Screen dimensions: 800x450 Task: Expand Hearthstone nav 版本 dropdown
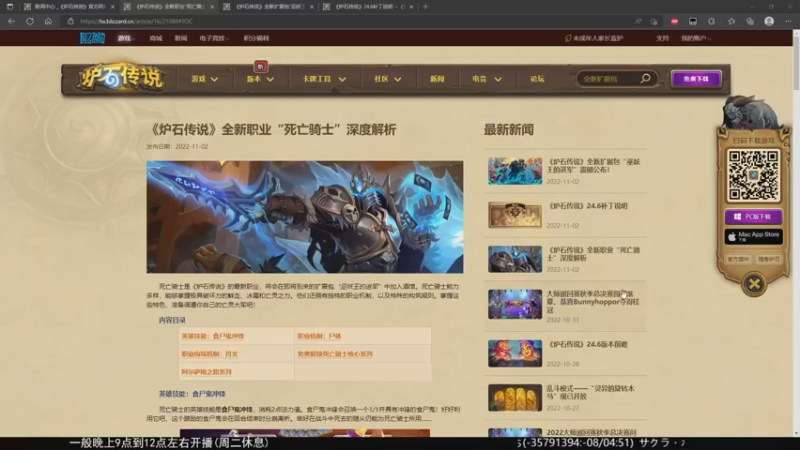click(260, 79)
